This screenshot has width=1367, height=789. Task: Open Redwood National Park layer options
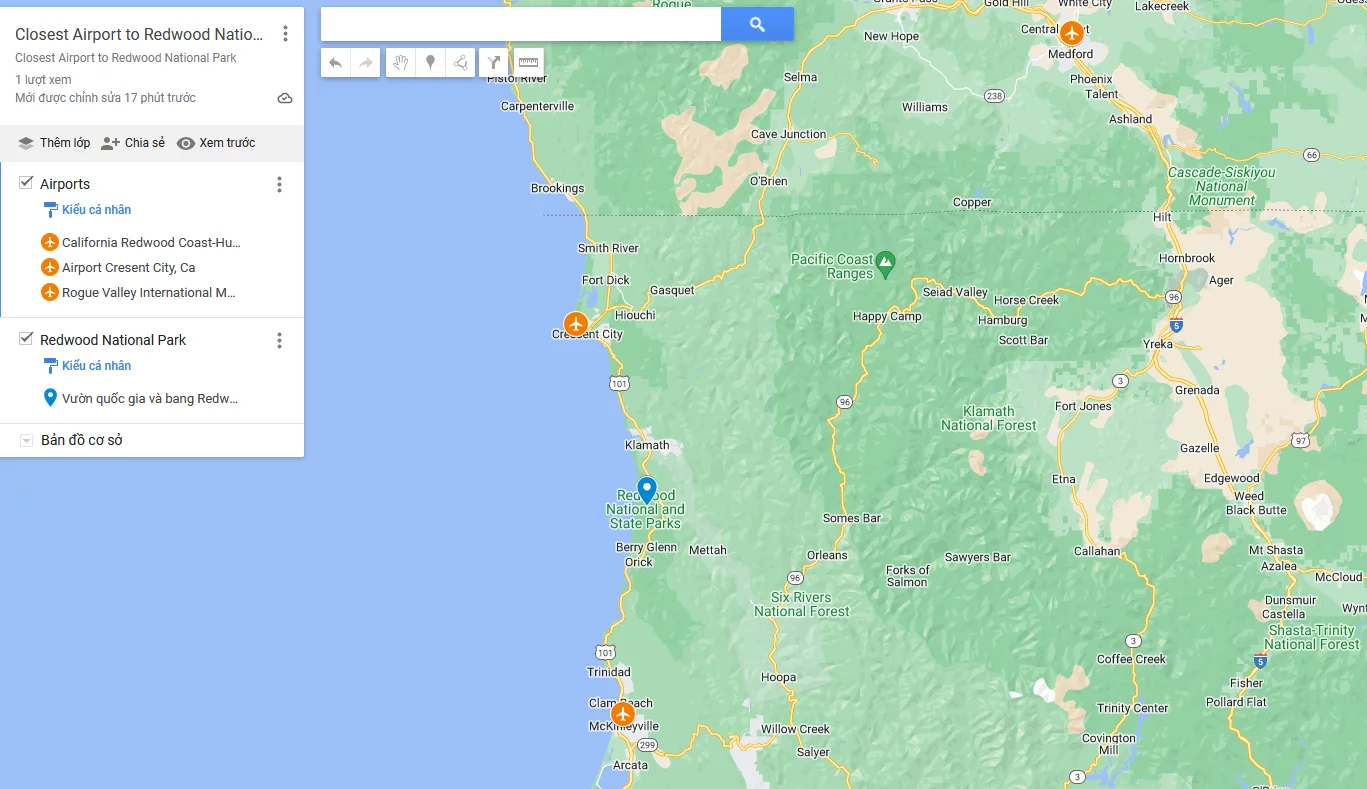click(x=279, y=340)
